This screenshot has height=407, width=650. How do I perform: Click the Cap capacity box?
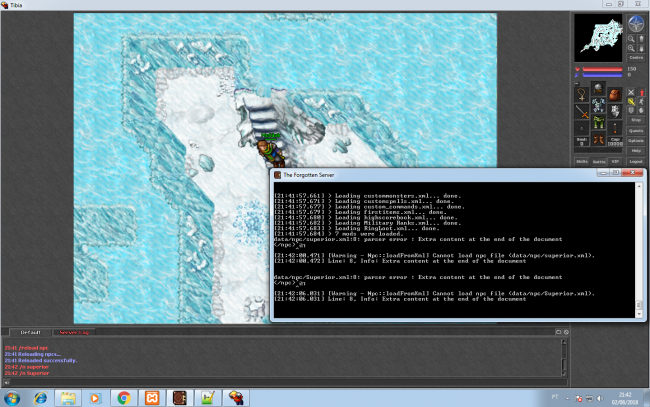615,141
